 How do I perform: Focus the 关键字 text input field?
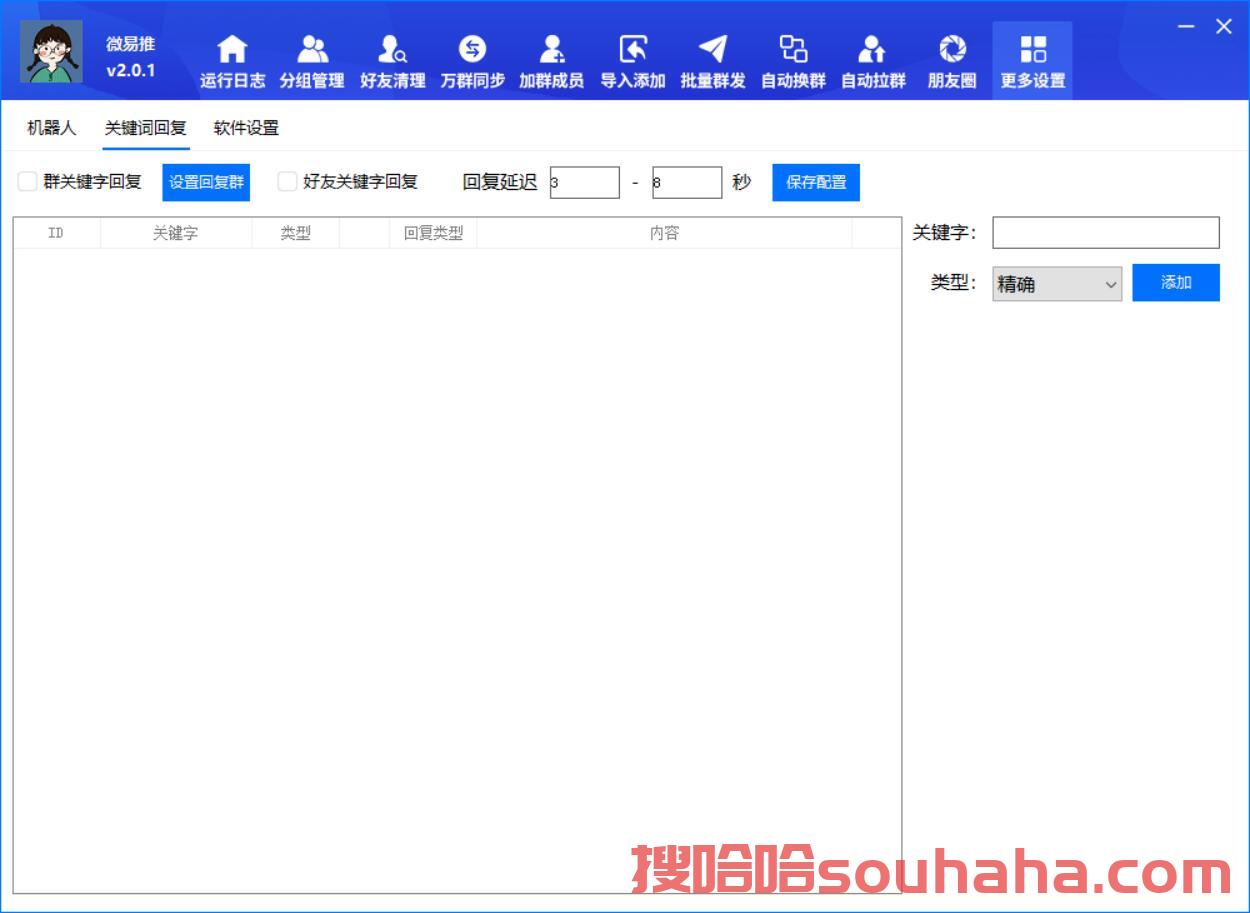(1105, 233)
